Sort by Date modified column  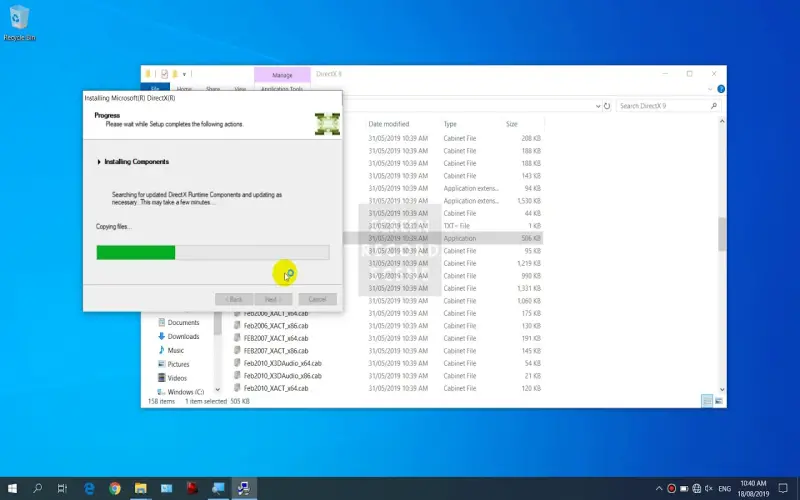pos(389,124)
